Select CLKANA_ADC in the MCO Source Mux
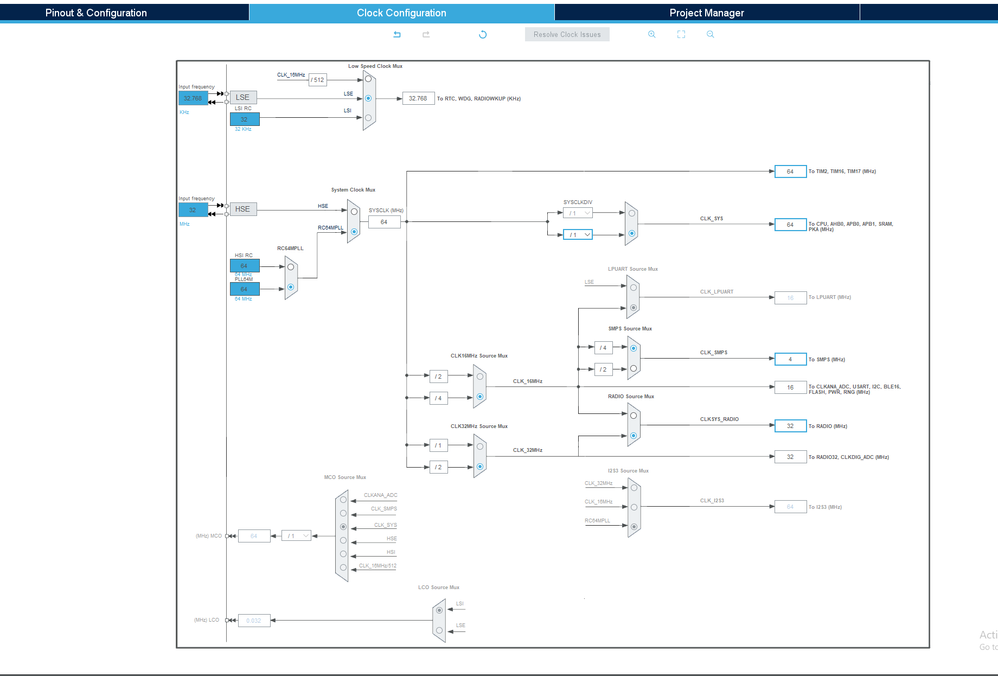Viewport: 998px width, 676px height. click(x=343, y=500)
